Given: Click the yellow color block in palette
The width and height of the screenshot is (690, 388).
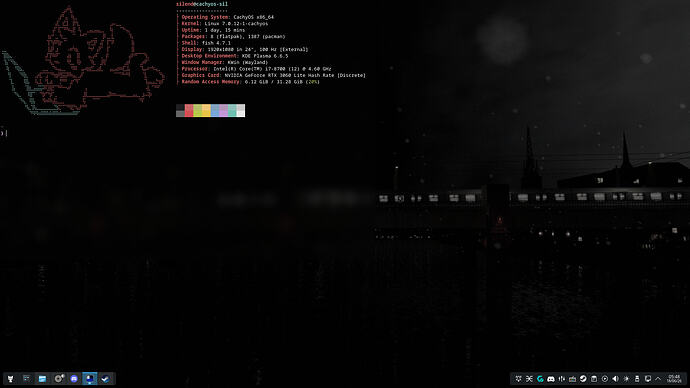Looking at the screenshot, I should 206,110.
